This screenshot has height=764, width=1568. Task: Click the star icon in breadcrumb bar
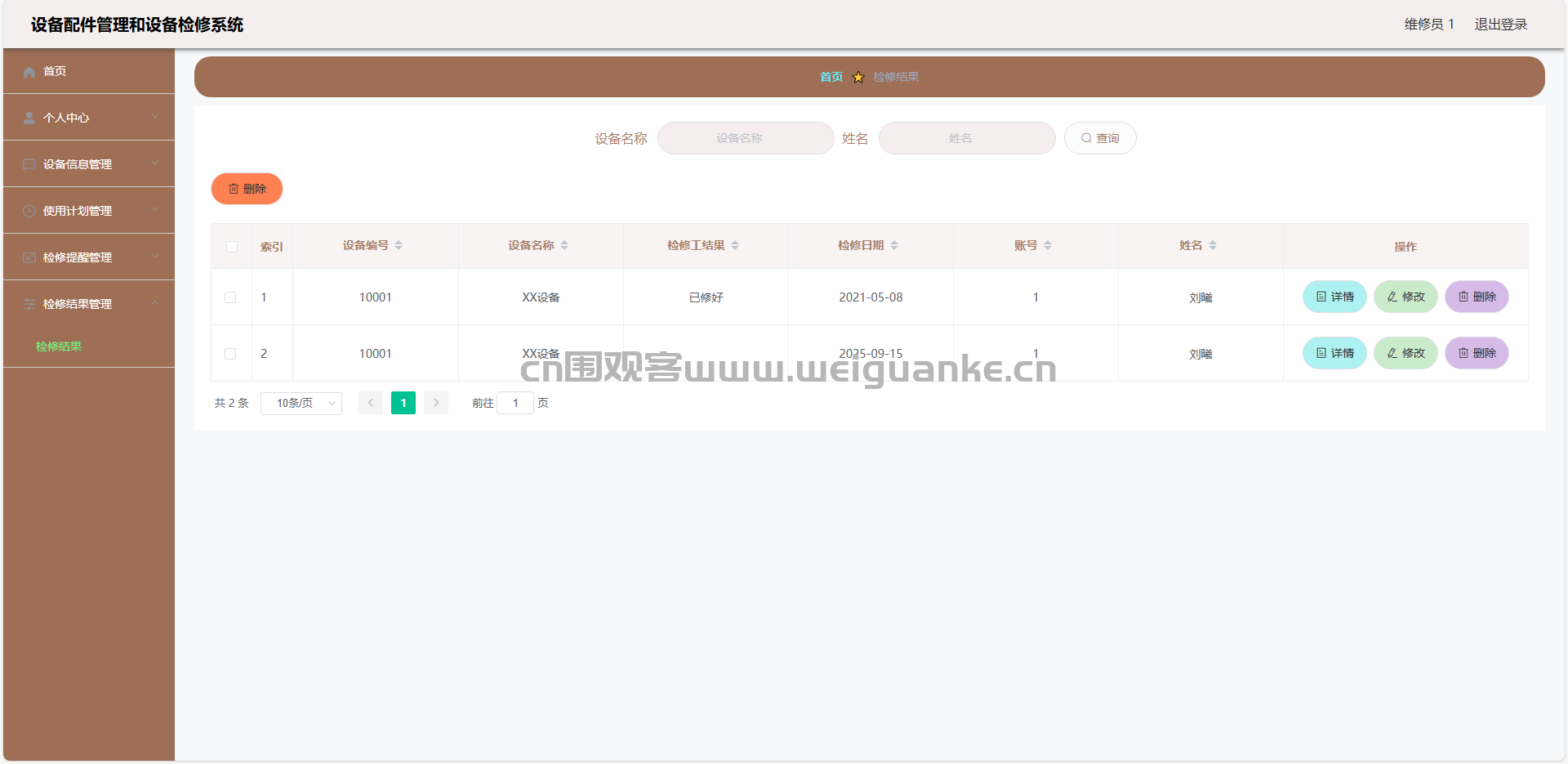pos(858,78)
